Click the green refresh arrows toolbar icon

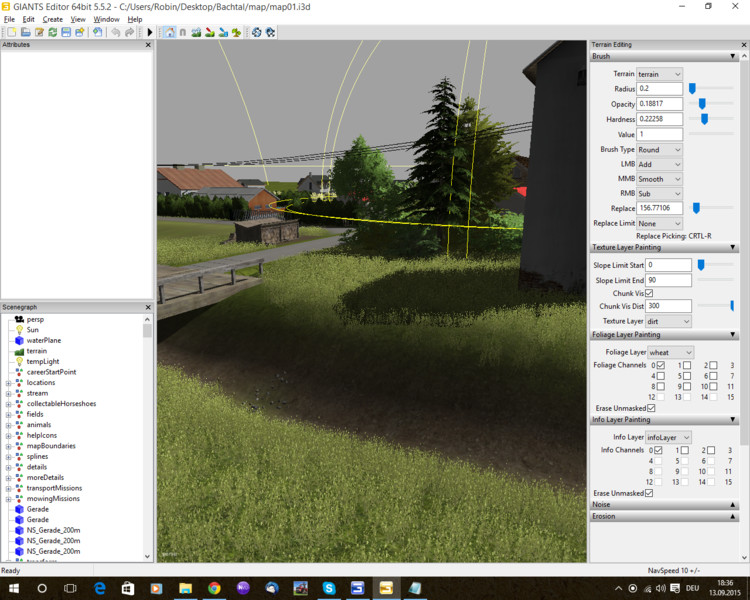click(x=53, y=32)
